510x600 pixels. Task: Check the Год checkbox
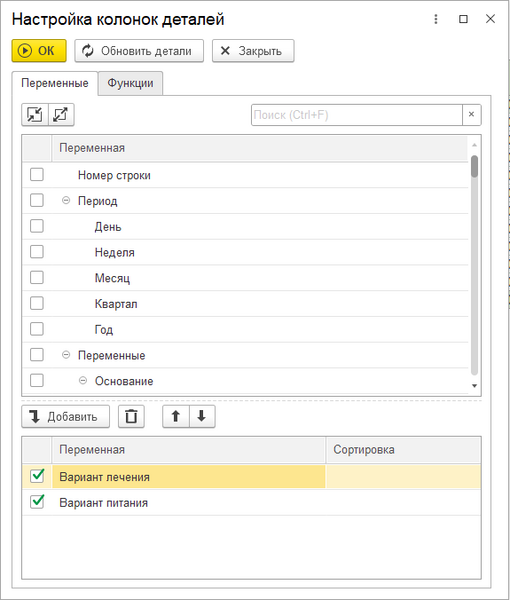pos(37,329)
